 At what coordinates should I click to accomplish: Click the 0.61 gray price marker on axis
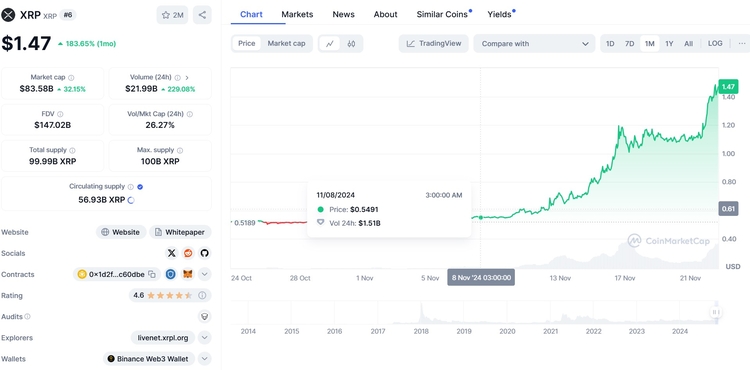(x=728, y=208)
